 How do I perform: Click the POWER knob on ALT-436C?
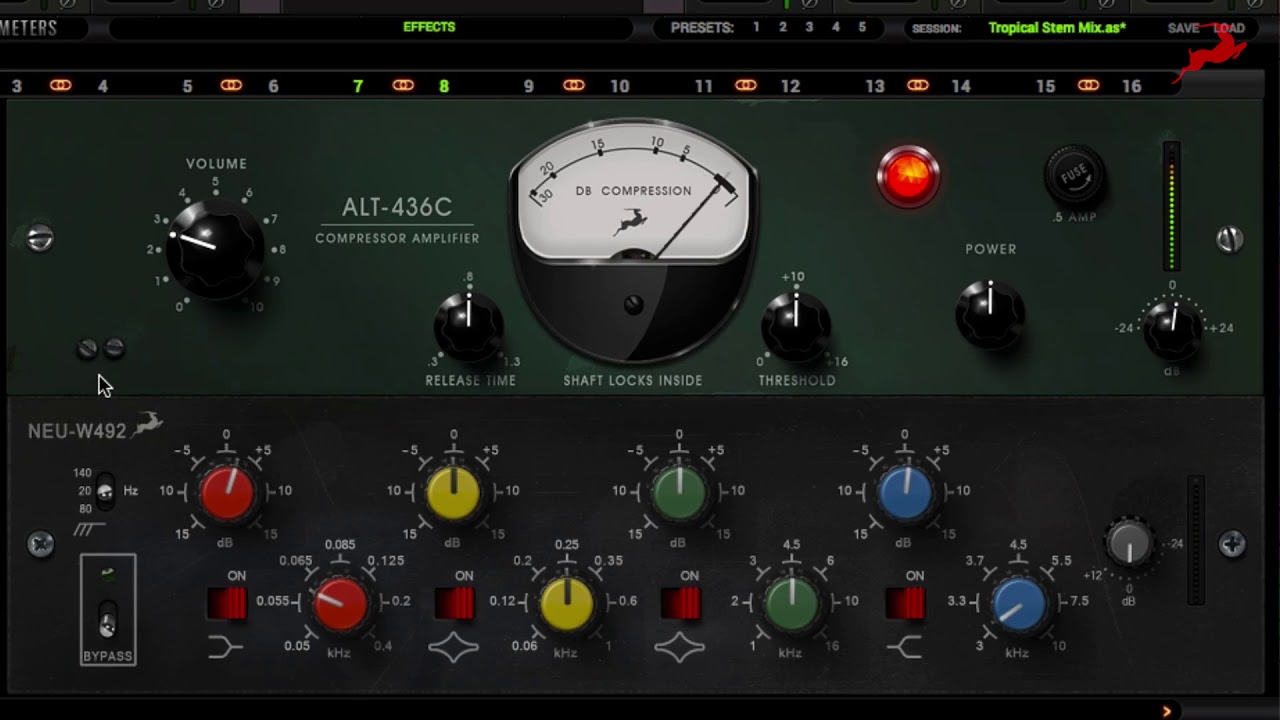pyautogui.click(x=990, y=314)
